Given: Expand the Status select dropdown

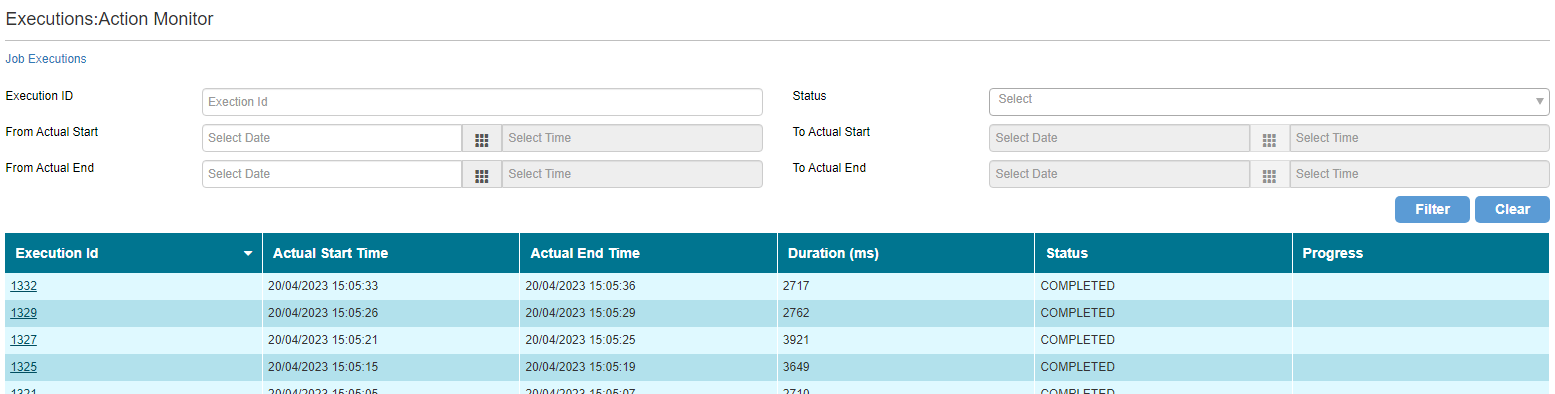Looking at the screenshot, I should pyautogui.click(x=1269, y=101).
